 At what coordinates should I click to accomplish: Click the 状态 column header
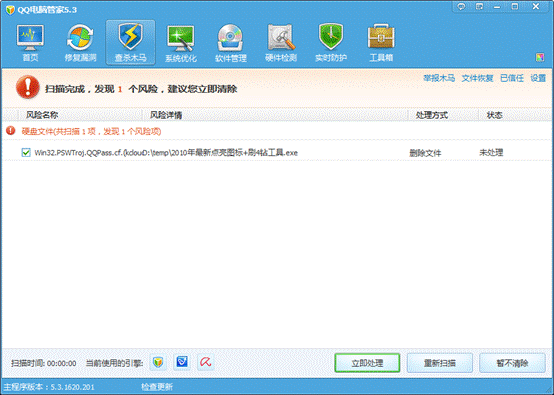pyautogui.click(x=494, y=115)
